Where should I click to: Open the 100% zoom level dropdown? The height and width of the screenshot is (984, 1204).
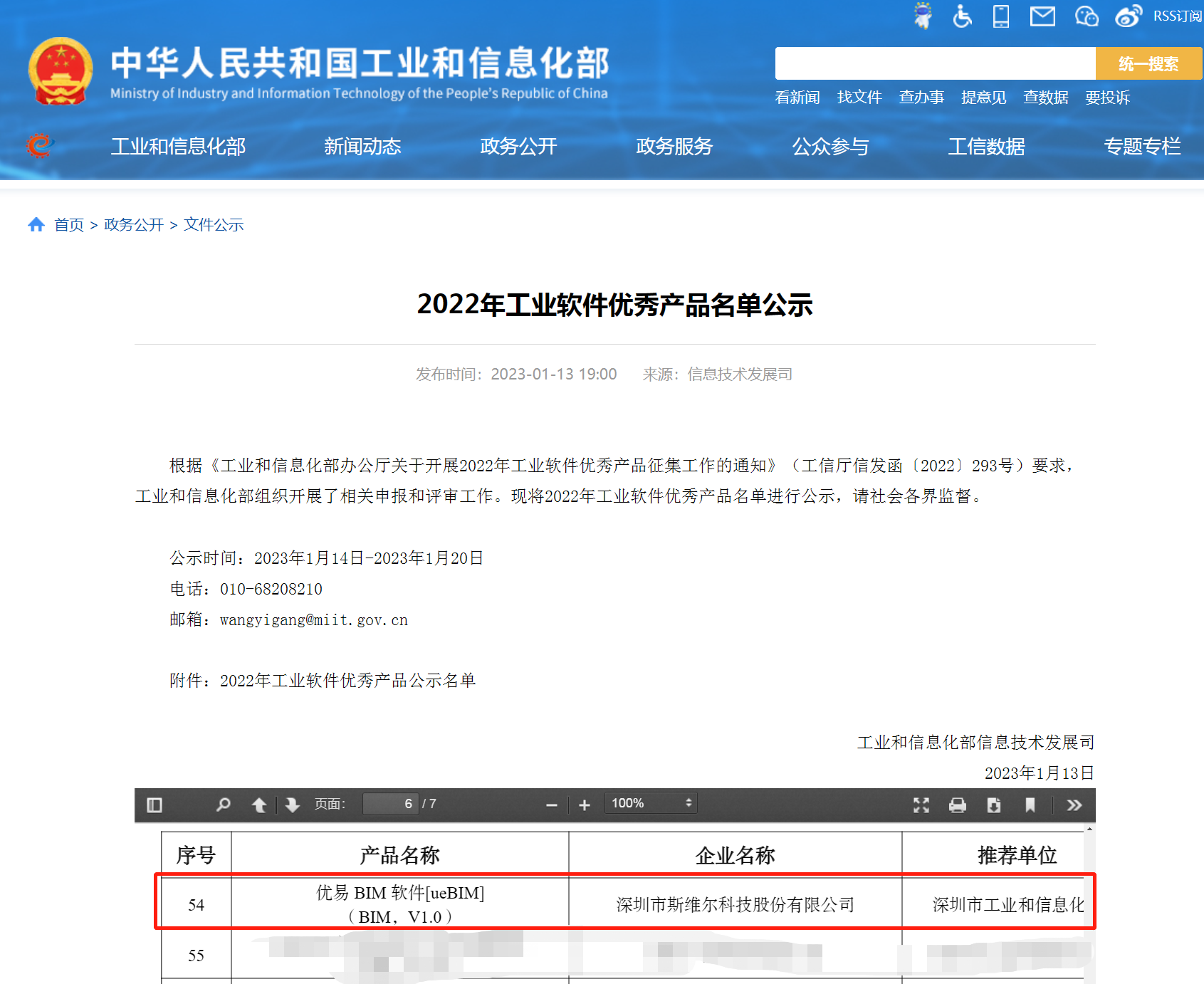[650, 803]
